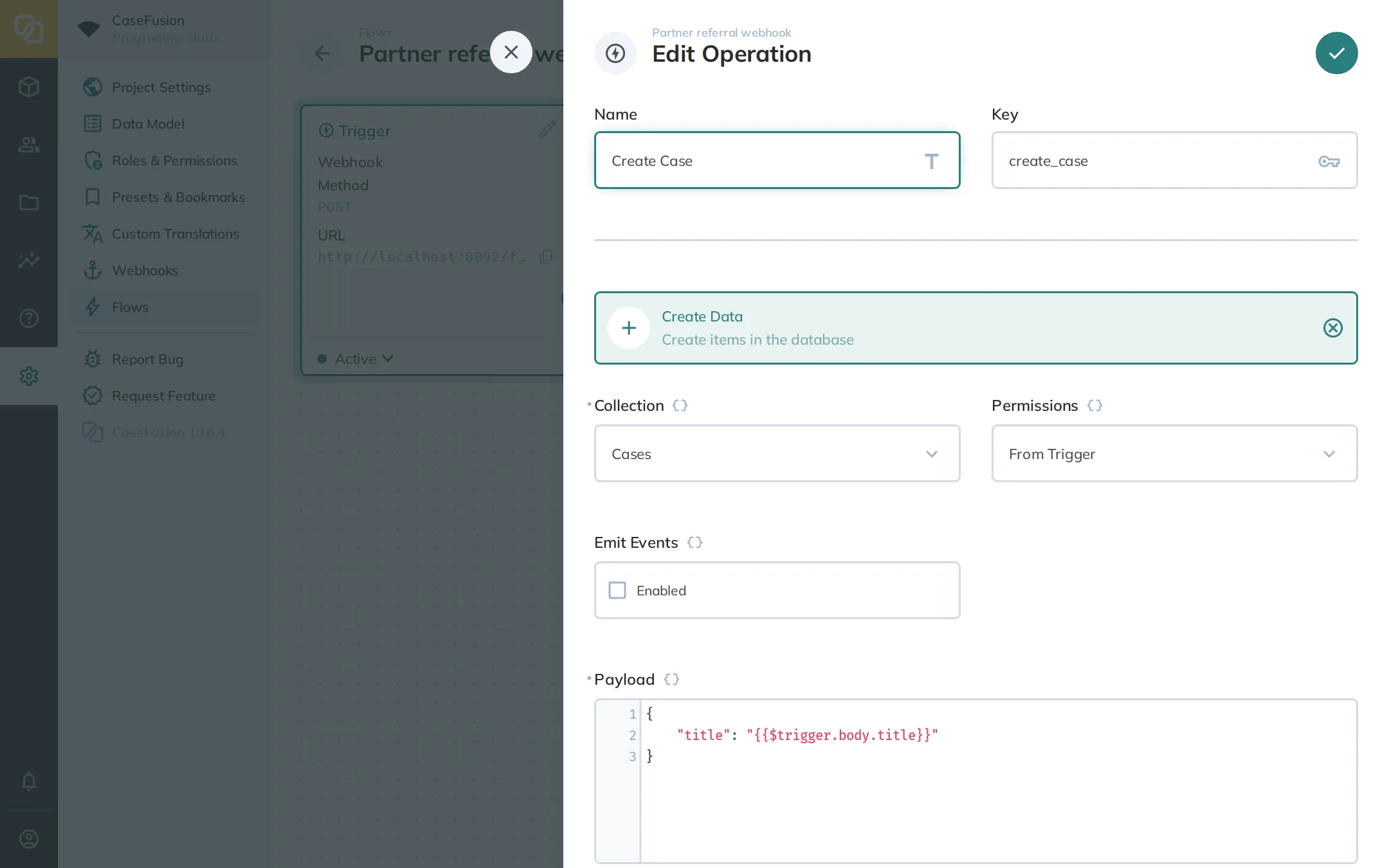1389x868 pixels.
Task: Focus the Name field containing Create Case
Action: (777, 161)
